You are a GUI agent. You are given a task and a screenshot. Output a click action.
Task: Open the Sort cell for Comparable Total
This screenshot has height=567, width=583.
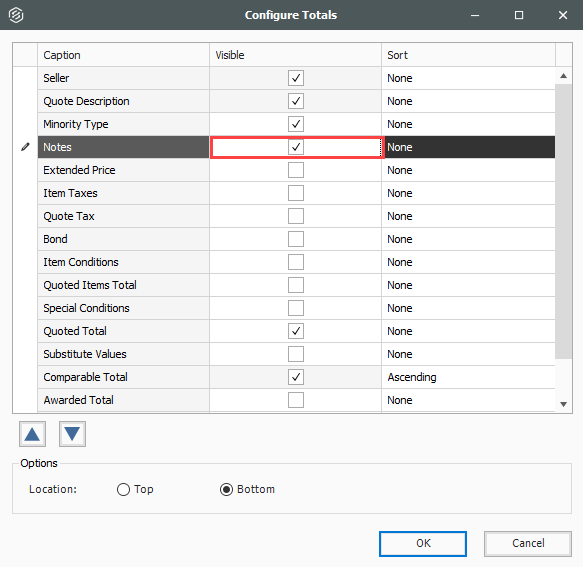coord(468,377)
